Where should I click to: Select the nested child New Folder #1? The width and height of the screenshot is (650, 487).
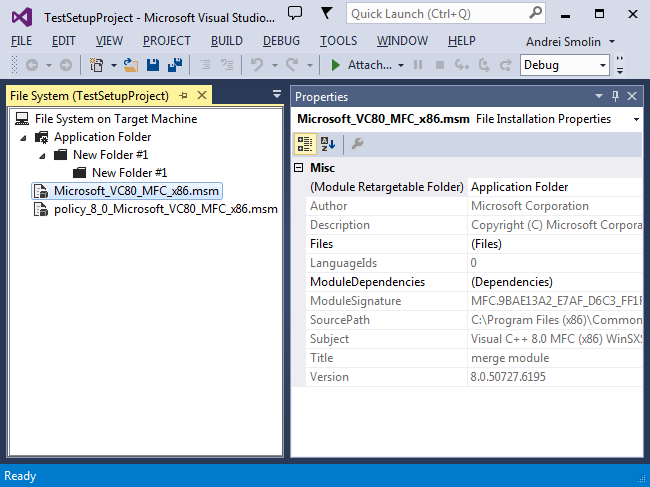coord(129,173)
